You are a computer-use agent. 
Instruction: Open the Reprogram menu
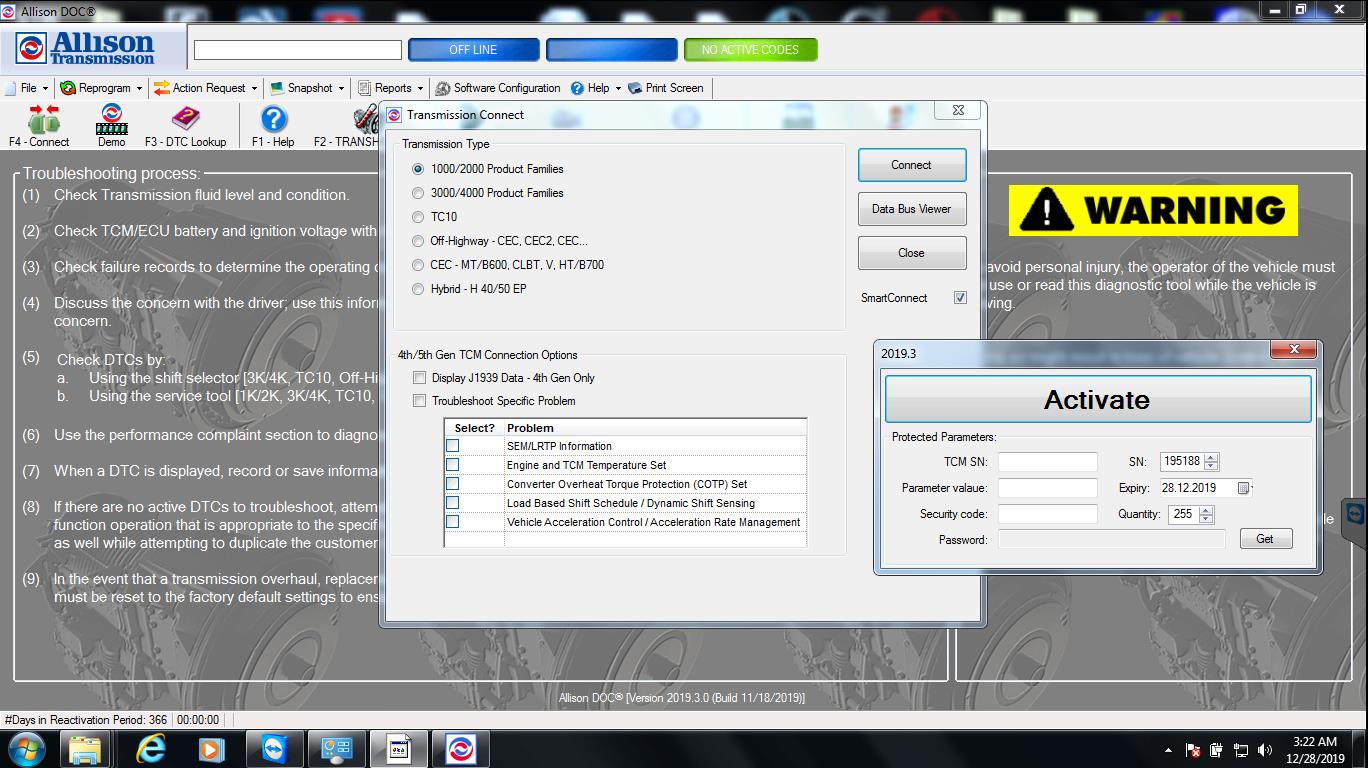point(101,88)
